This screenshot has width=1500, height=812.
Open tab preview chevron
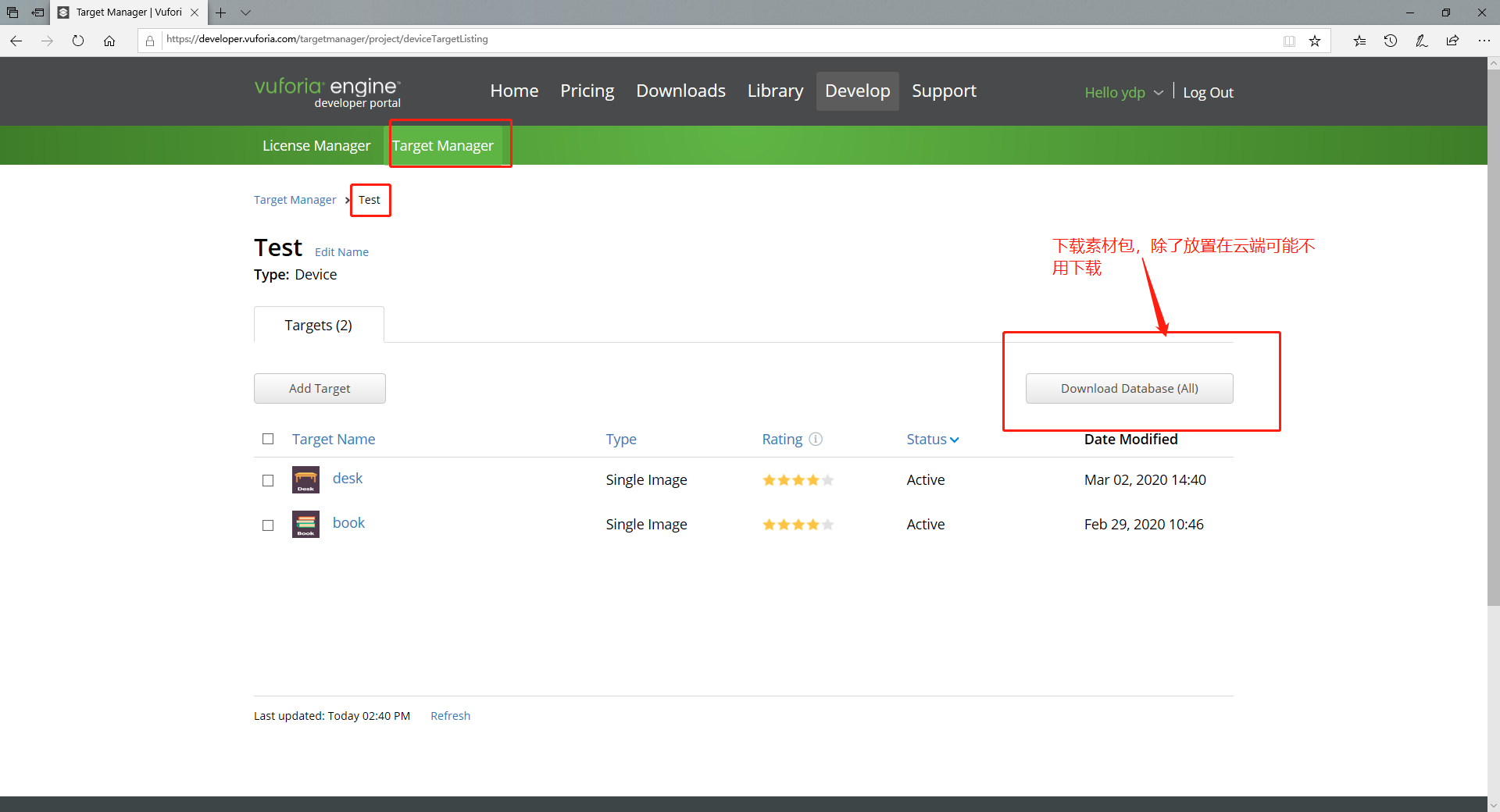tap(245, 12)
